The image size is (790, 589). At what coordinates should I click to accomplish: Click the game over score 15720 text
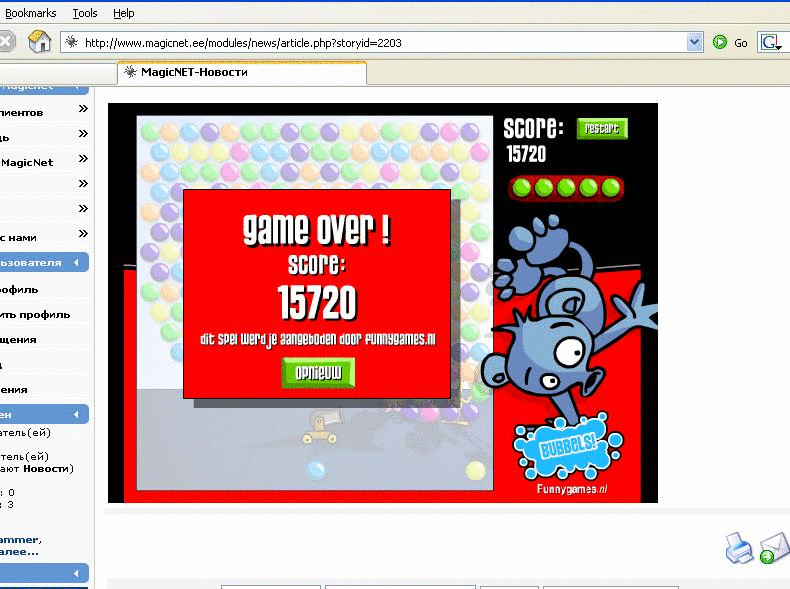click(317, 302)
